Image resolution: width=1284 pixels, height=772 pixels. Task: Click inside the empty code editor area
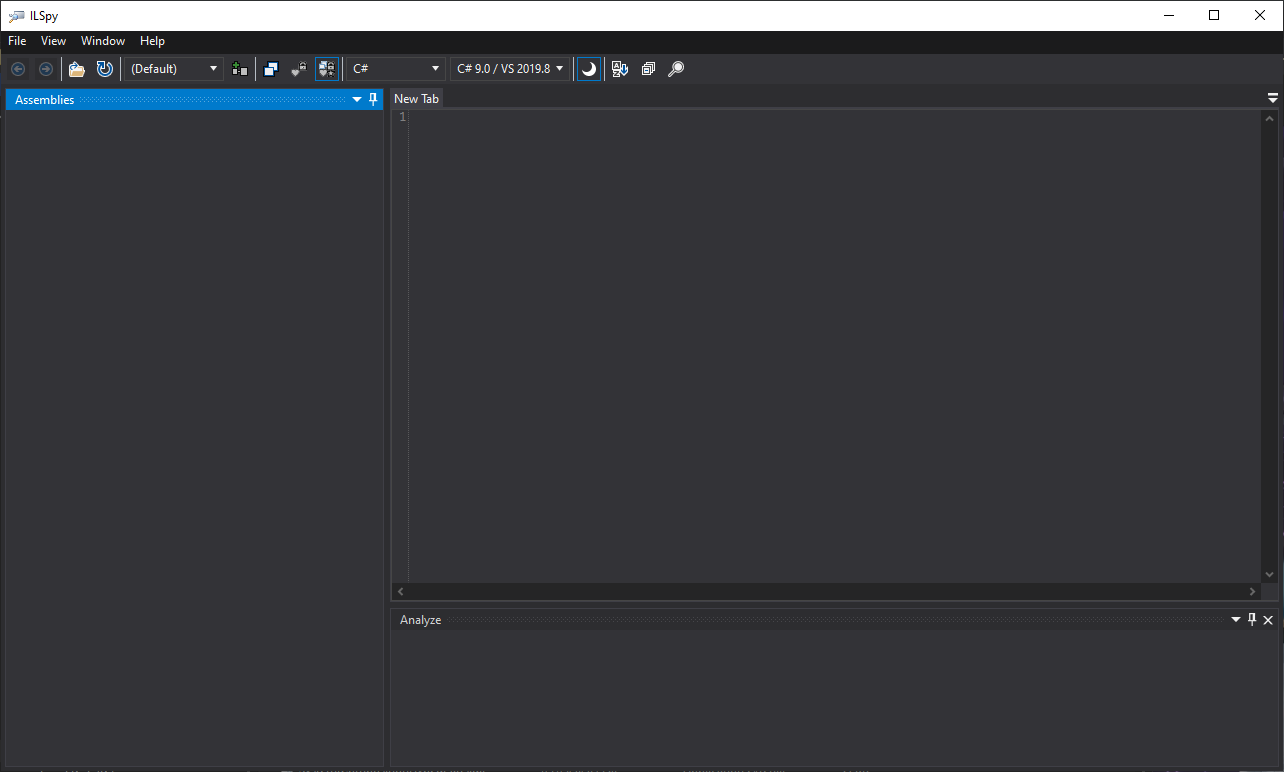[x=835, y=346]
